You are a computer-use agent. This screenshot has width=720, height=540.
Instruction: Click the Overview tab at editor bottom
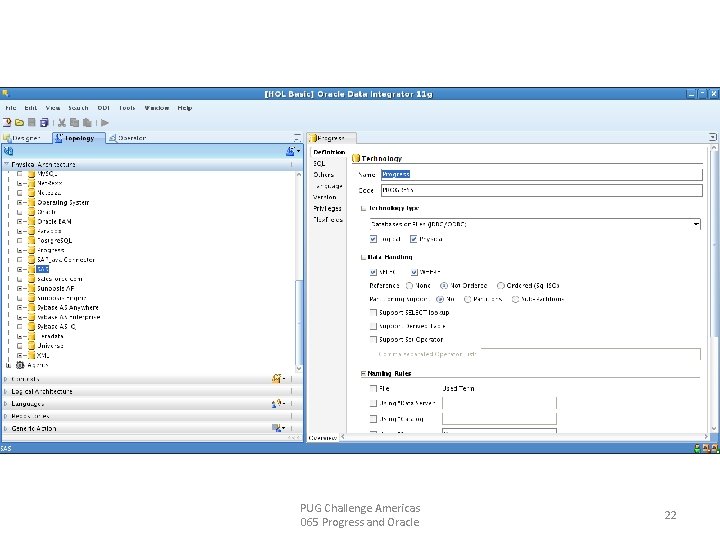click(x=323, y=438)
